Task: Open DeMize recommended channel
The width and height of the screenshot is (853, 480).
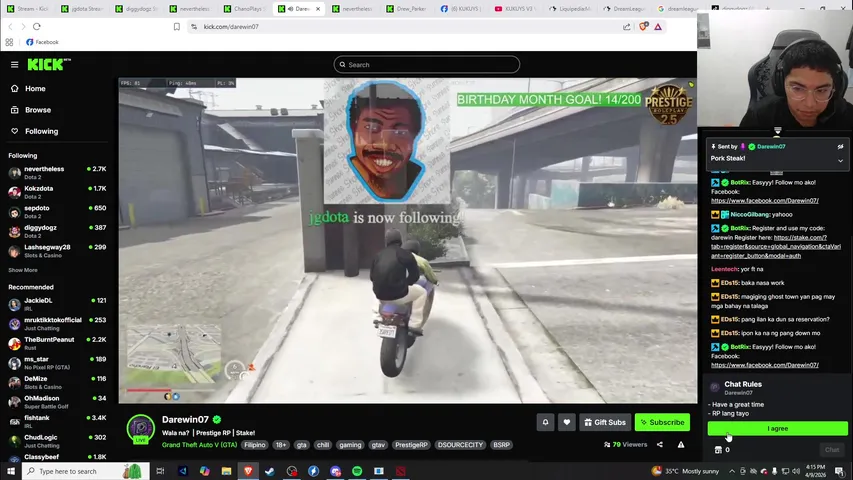Action: (57, 383)
